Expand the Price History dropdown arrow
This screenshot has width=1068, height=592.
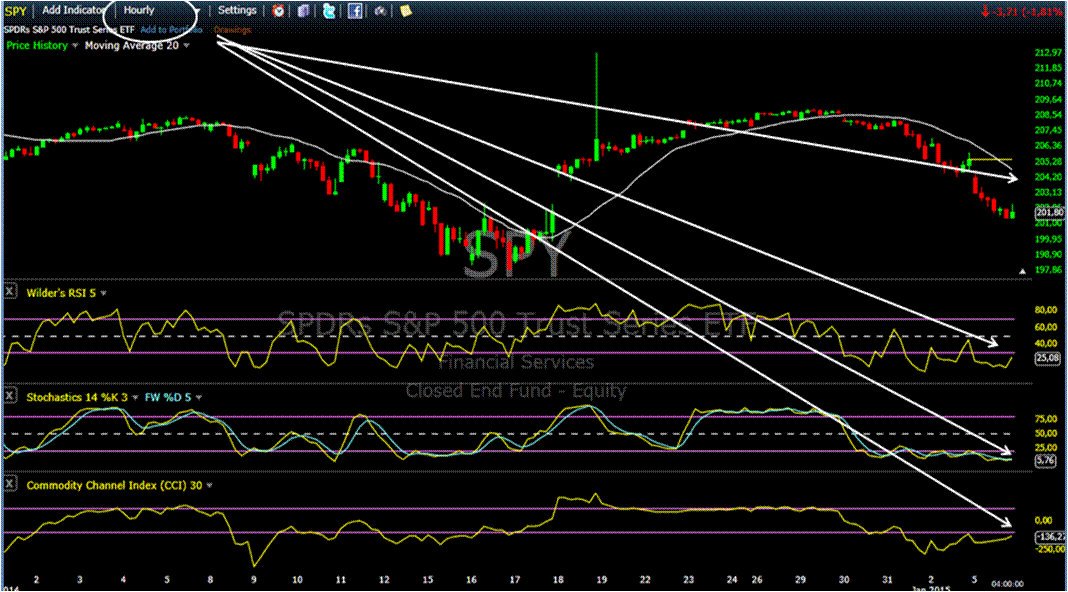pyautogui.click(x=75, y=46)
